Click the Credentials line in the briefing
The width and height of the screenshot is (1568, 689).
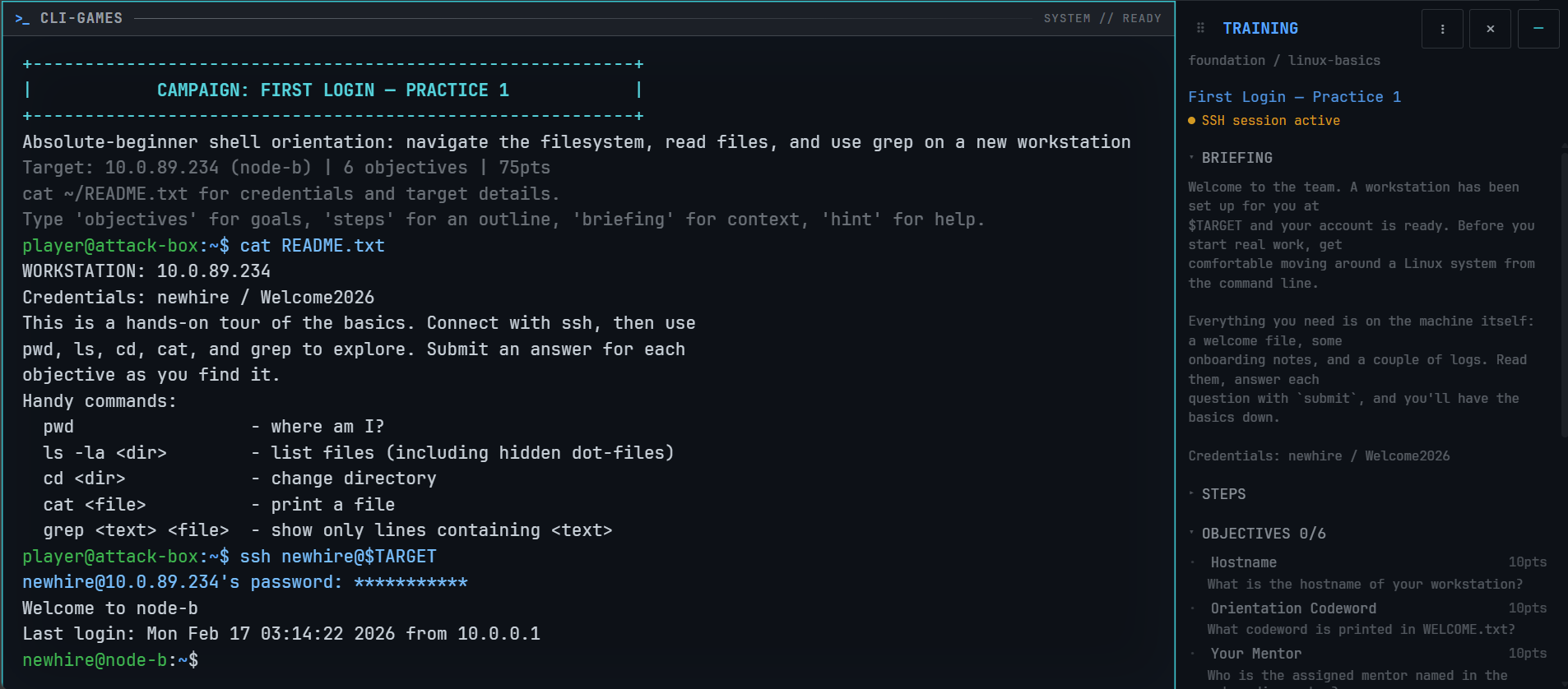(x=1319, y=456)
